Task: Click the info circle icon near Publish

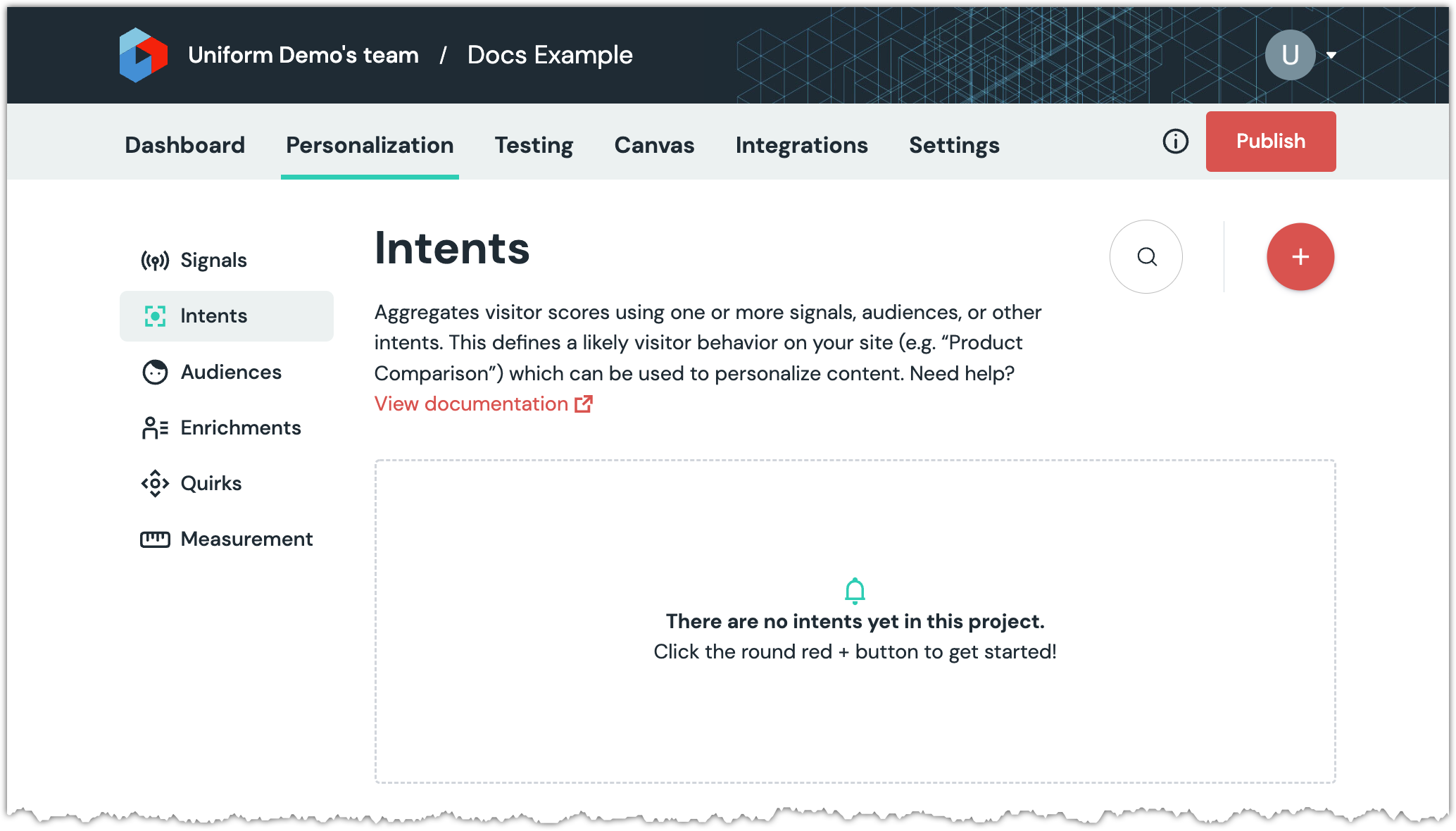Action: click(1175, 142)
